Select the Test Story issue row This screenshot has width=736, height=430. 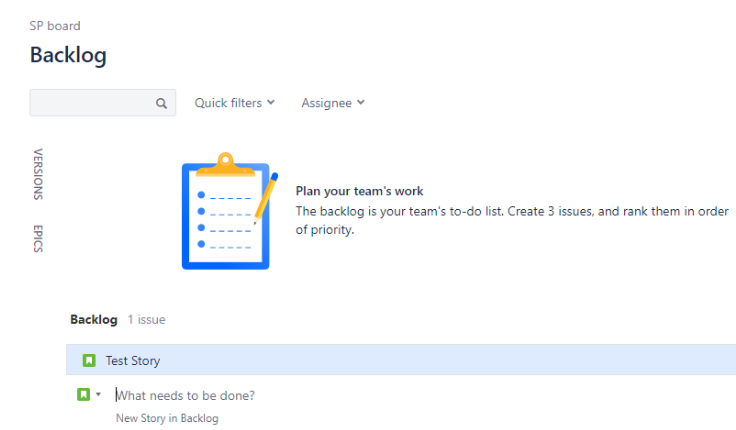401,360
